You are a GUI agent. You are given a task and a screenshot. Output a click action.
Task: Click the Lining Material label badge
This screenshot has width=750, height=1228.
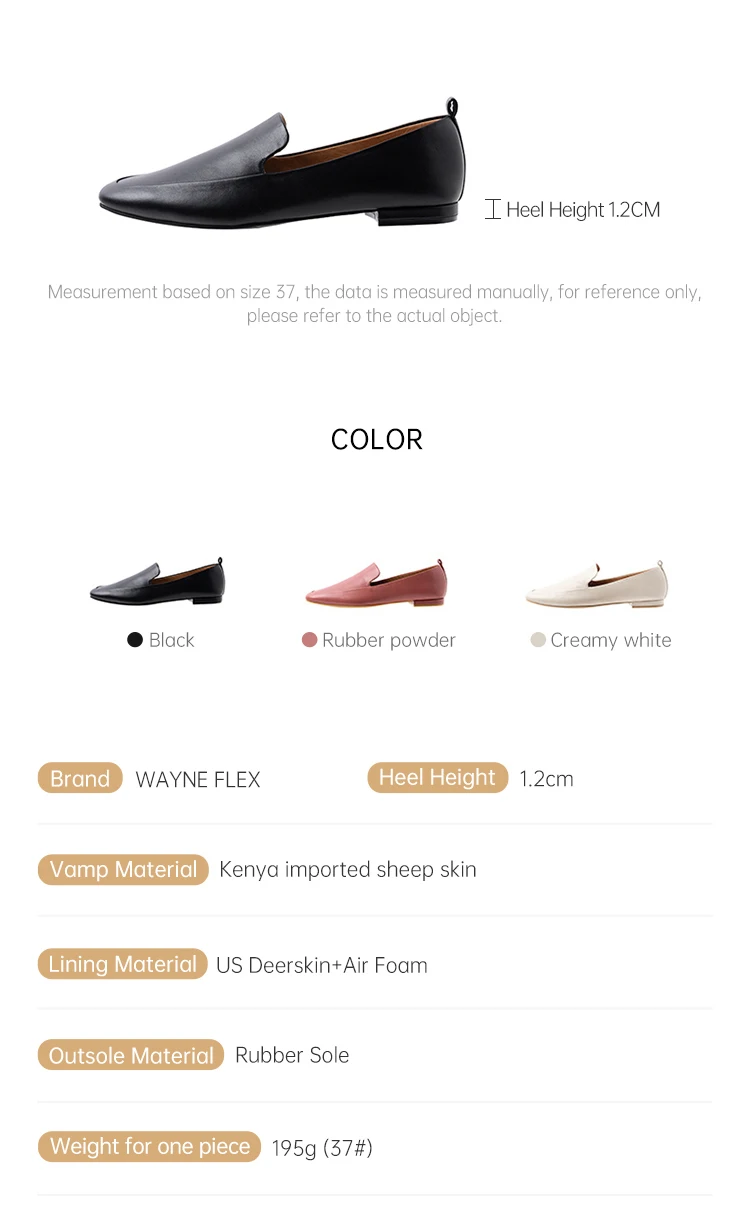point(122,964)
